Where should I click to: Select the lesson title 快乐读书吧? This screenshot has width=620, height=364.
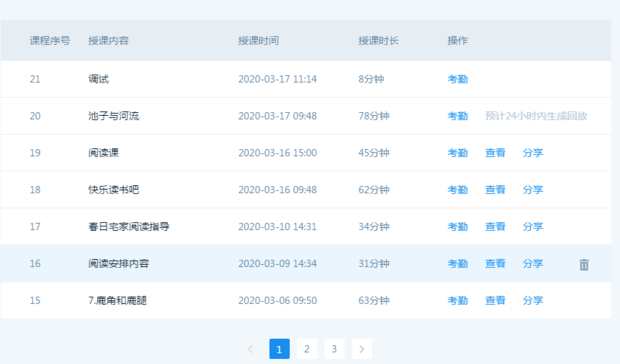pos(113,190)
